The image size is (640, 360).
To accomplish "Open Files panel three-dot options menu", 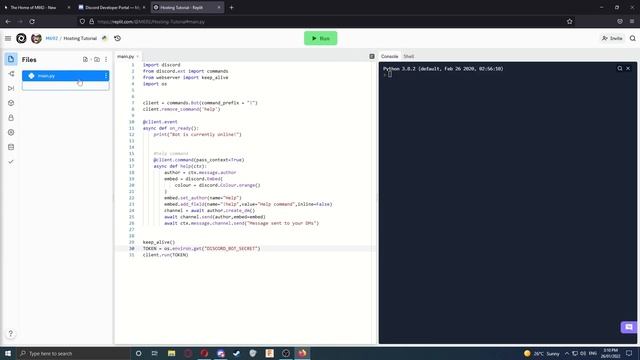I will click(106, 60).
